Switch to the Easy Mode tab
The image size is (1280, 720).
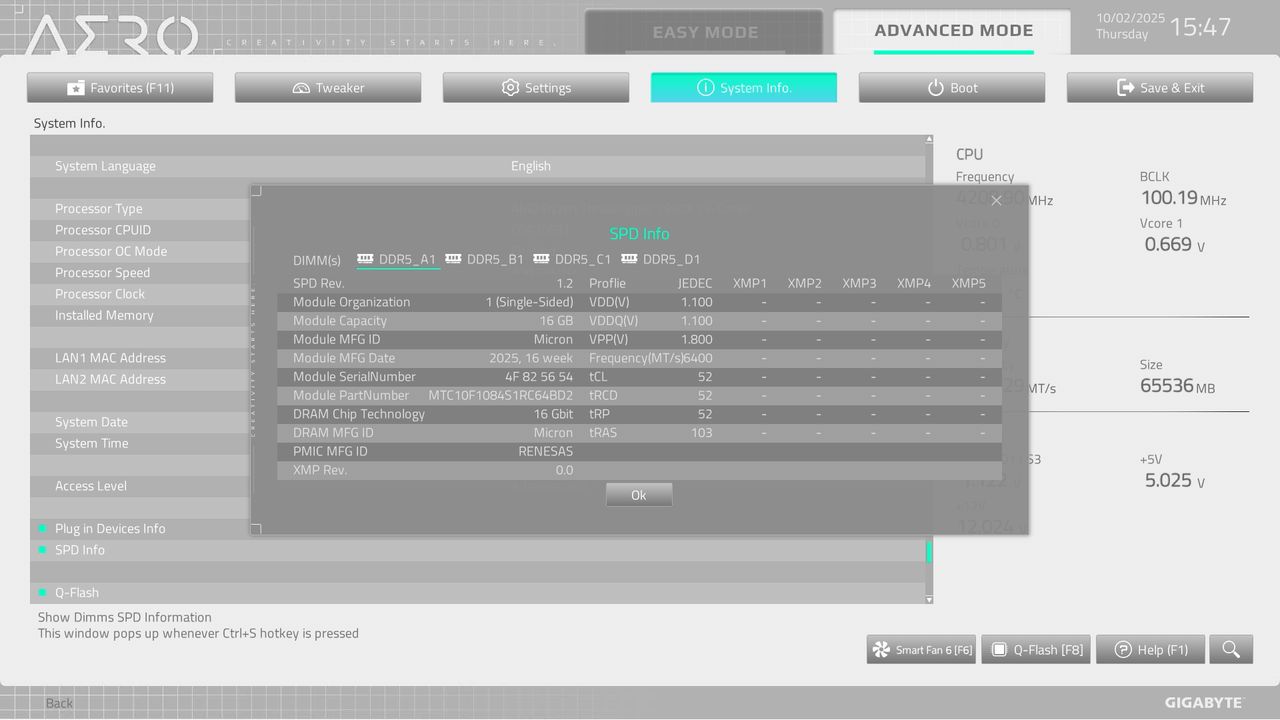tap(705, 31)
